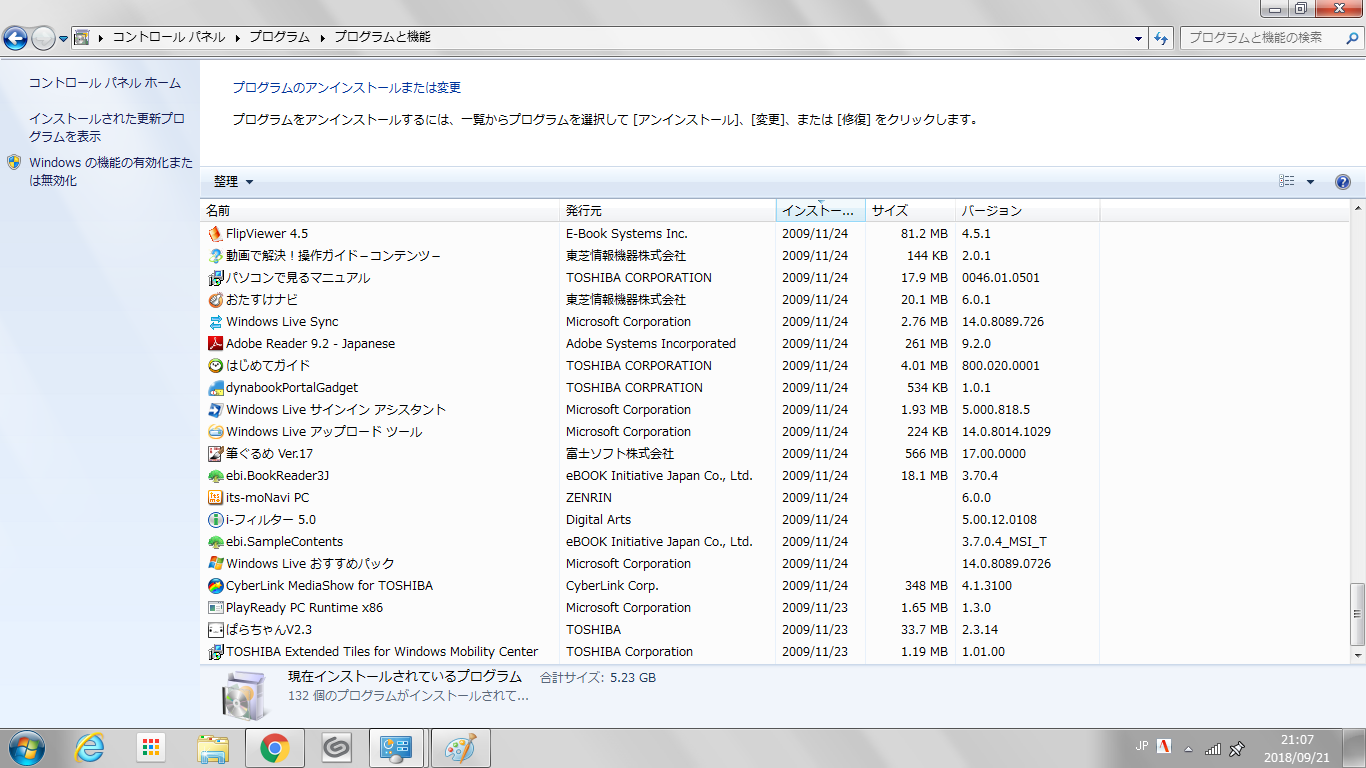Click the パソコンで見るマニュアル row icon

[x=215, y=278]
